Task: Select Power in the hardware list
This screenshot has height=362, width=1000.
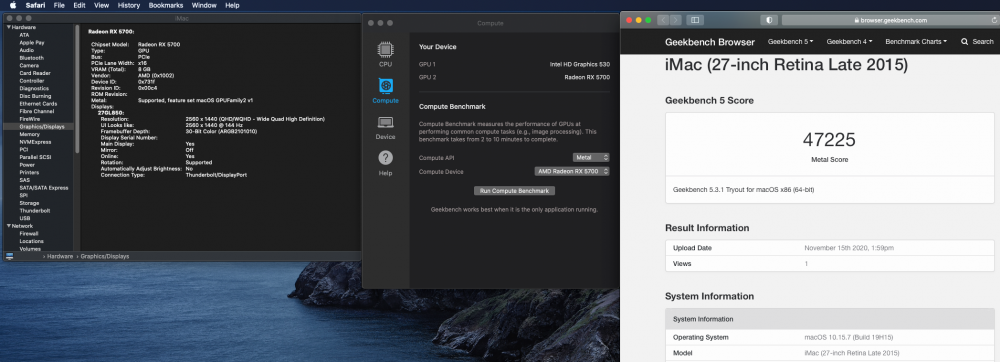Action: pos(27,165)
